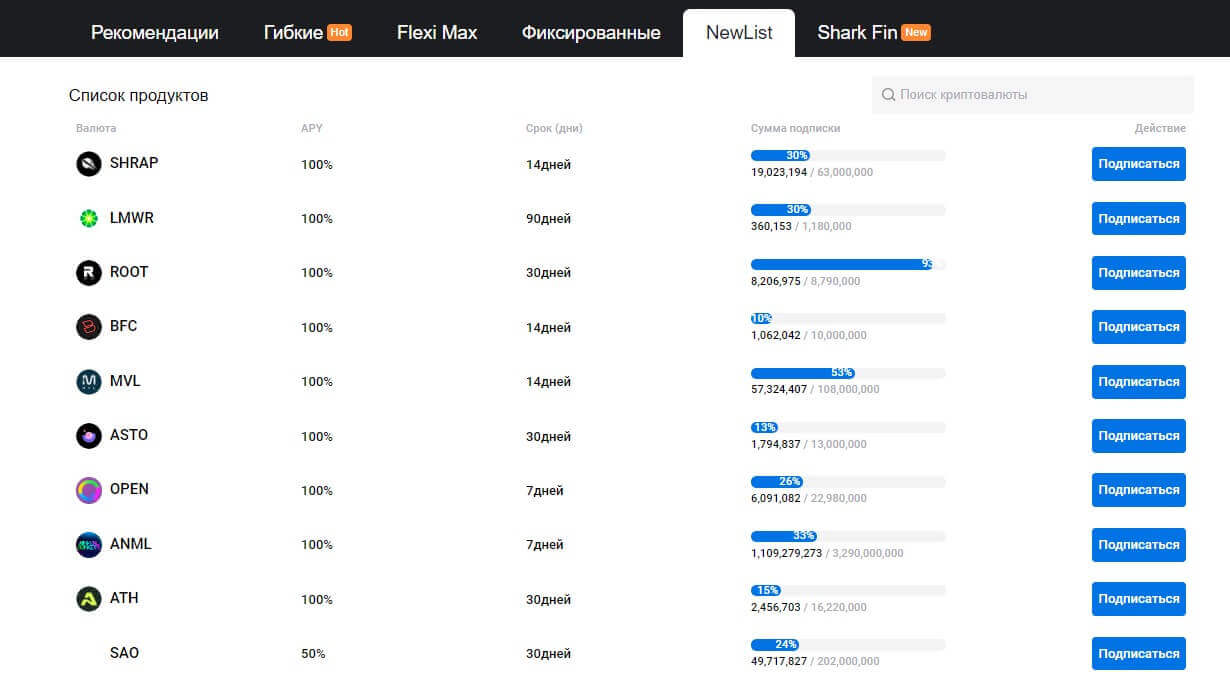This screenshot has width=1230, height=677.
Task: Click the green LMWR coin icon
Action: (x=89, y=218)
